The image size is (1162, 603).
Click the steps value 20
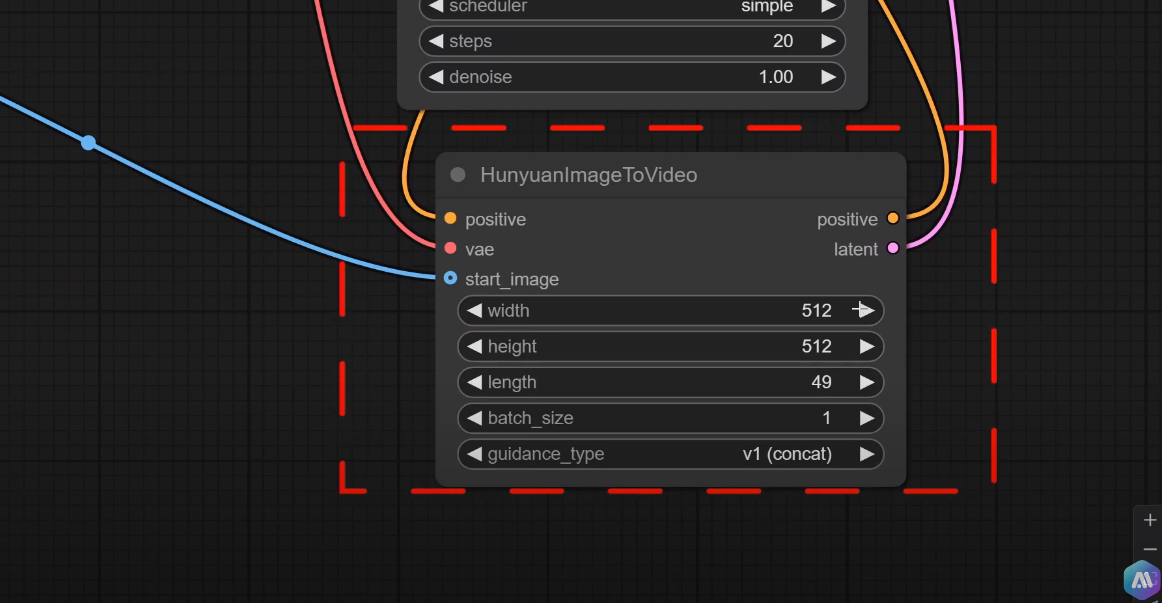[x=783, y=41]
